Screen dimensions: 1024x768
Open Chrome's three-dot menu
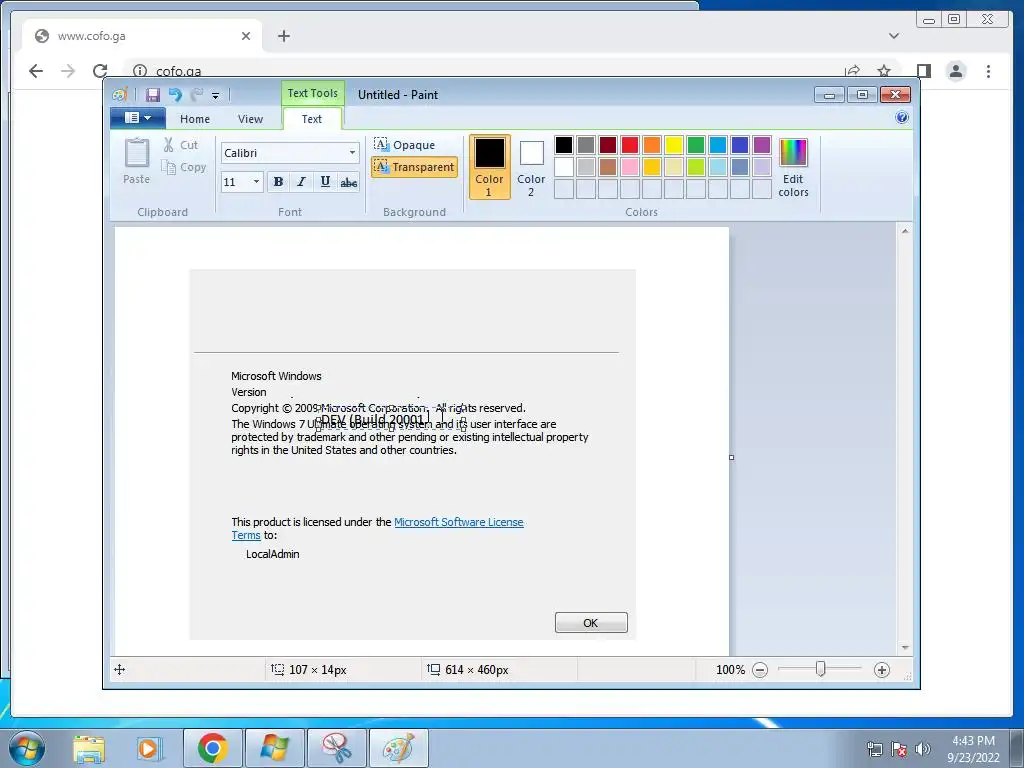(x=988, y=71)
